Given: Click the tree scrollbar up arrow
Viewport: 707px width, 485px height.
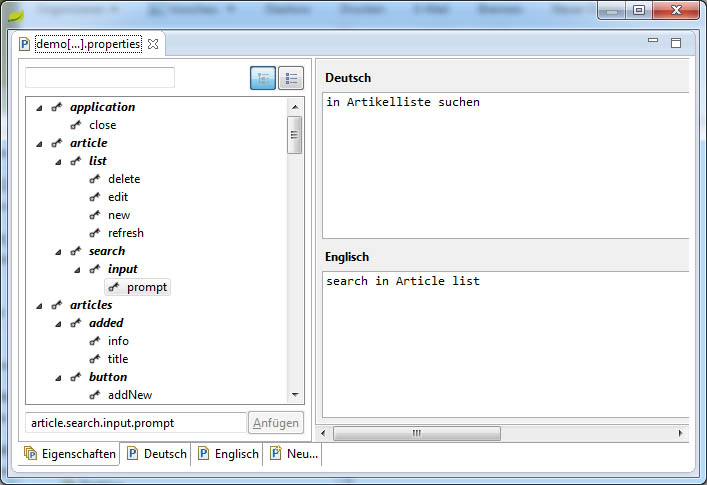Looking at the screenshot, I should click(x=295, y=107).
